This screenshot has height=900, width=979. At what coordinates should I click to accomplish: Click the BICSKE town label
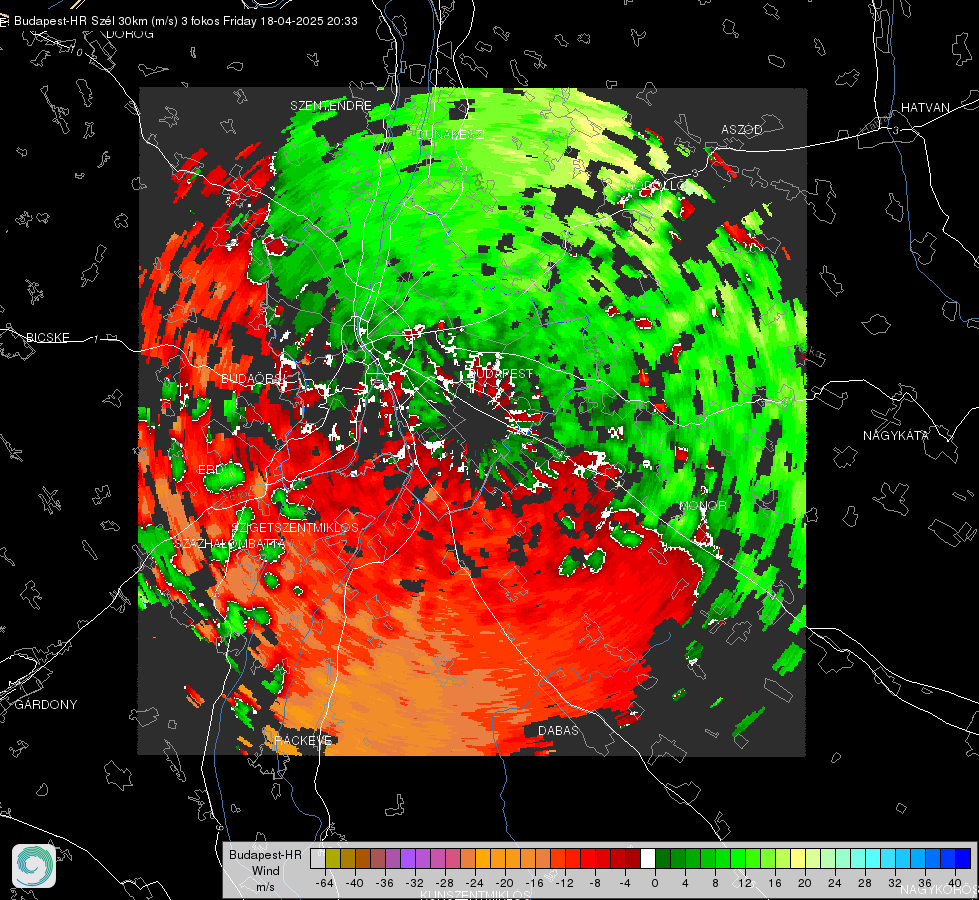click(47, 338)
